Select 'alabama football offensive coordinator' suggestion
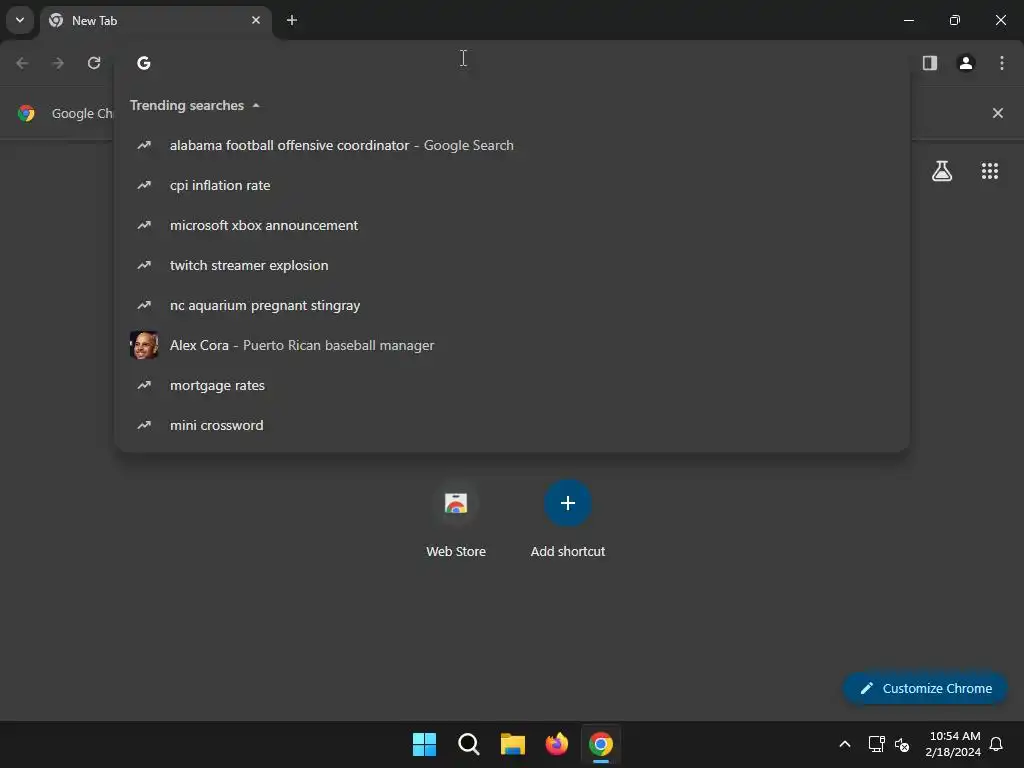 click(512, 145)
